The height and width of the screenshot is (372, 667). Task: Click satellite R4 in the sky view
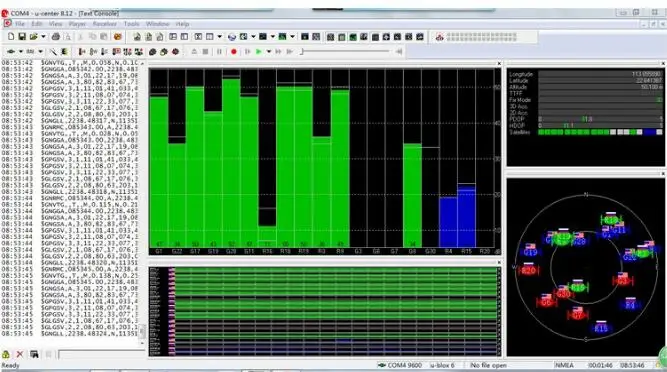click(x=630, y=304)
